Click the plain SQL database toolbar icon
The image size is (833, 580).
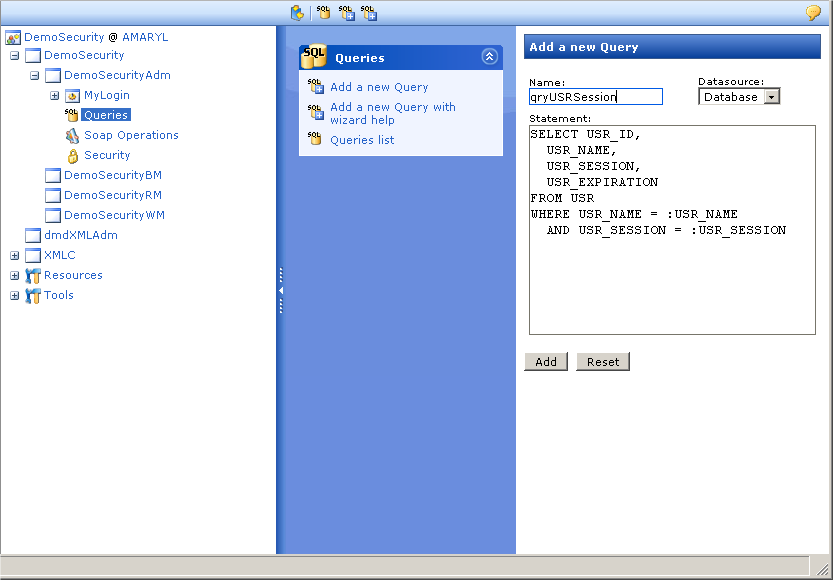(323, 13)
